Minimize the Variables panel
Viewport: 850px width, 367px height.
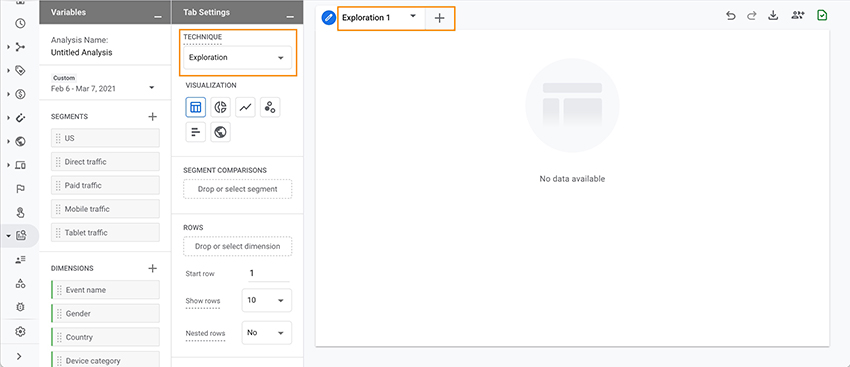coord(158,17)
